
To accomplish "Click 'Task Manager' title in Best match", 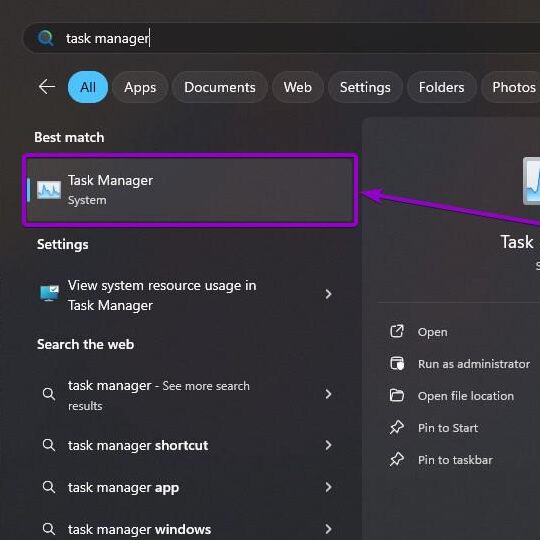I will [111, 180].
